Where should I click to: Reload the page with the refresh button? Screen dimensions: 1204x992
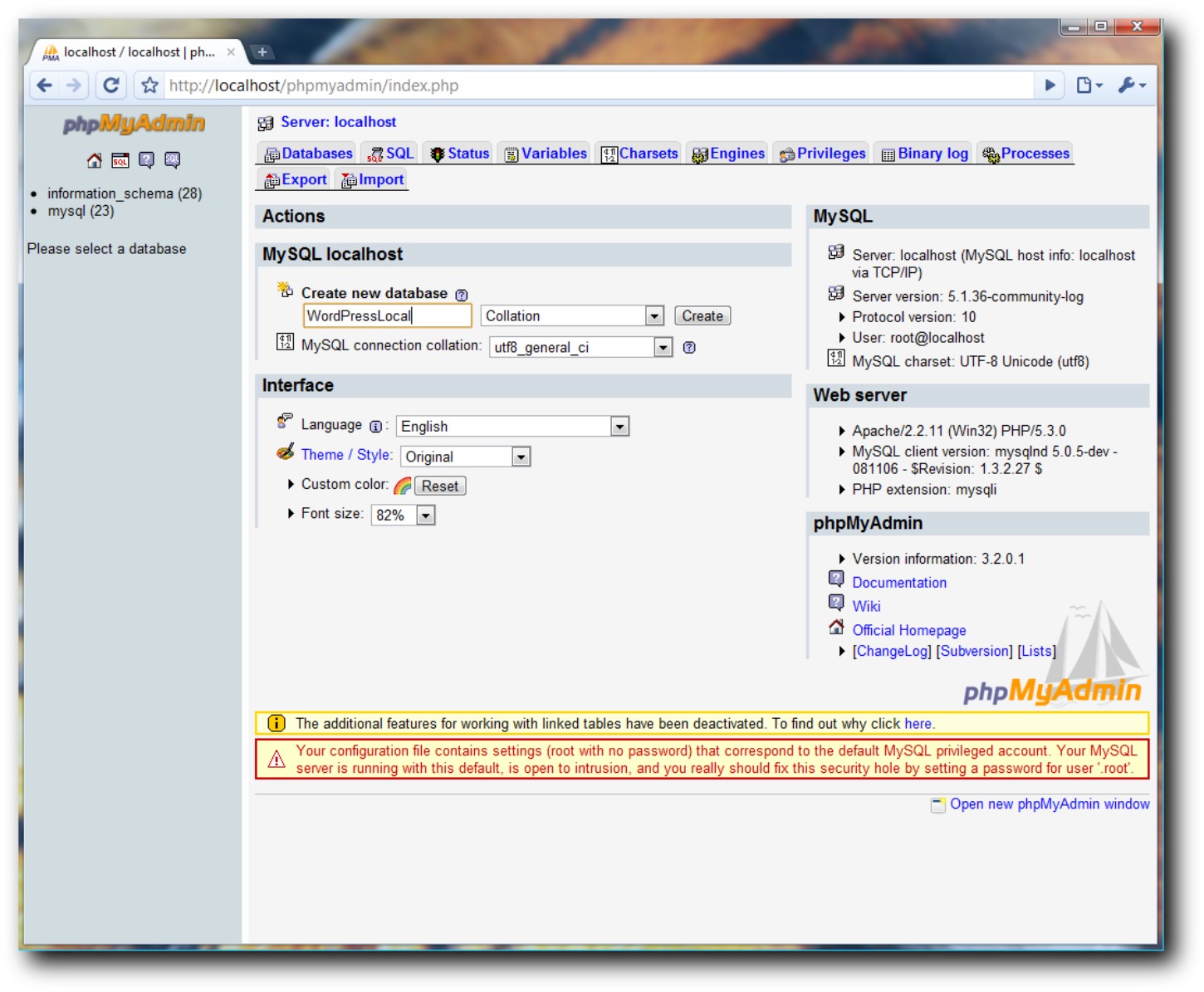pyautogui.click(x=110, y=86)
